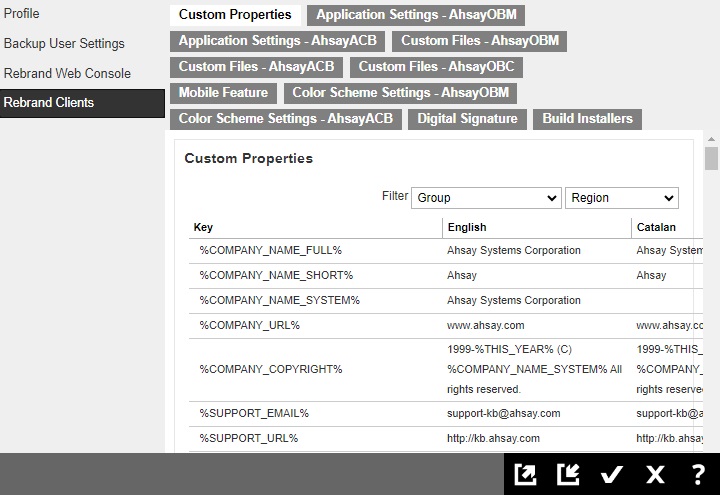720x495 pixels.
Task: Save changes with the checkmark icon
Action: tap(611, 475)
